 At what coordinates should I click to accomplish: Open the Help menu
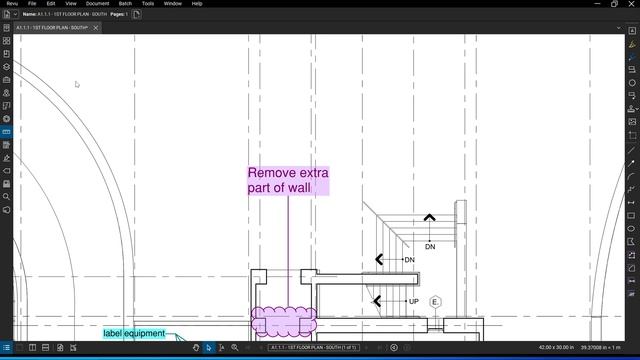197,3
